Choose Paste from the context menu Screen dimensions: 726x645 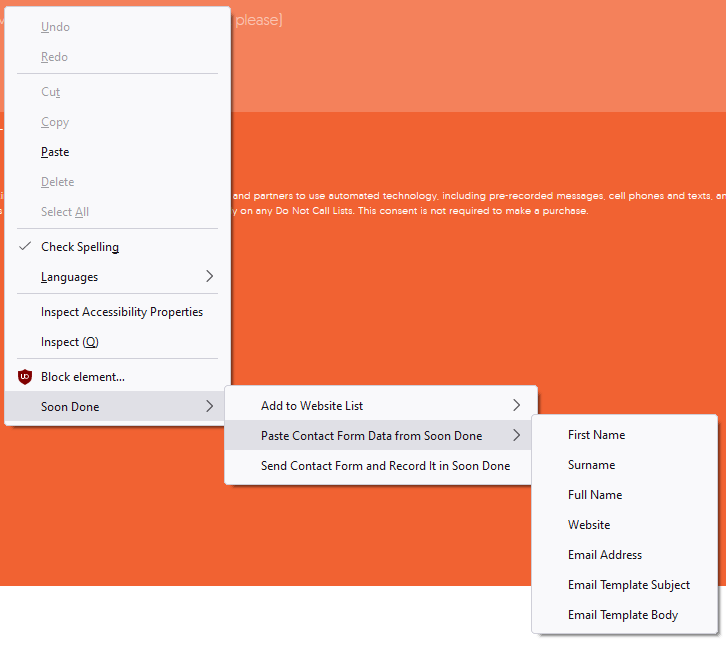pos(118,152)
